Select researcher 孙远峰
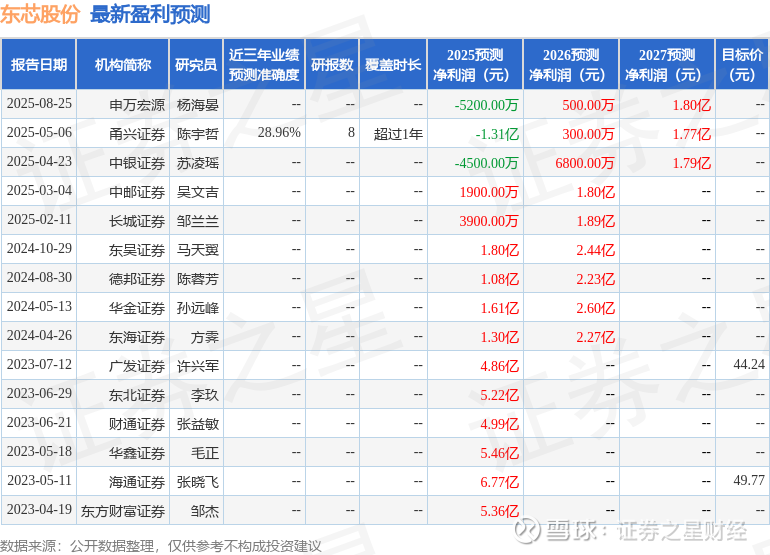770x555 pixels. tap(197, 307)
